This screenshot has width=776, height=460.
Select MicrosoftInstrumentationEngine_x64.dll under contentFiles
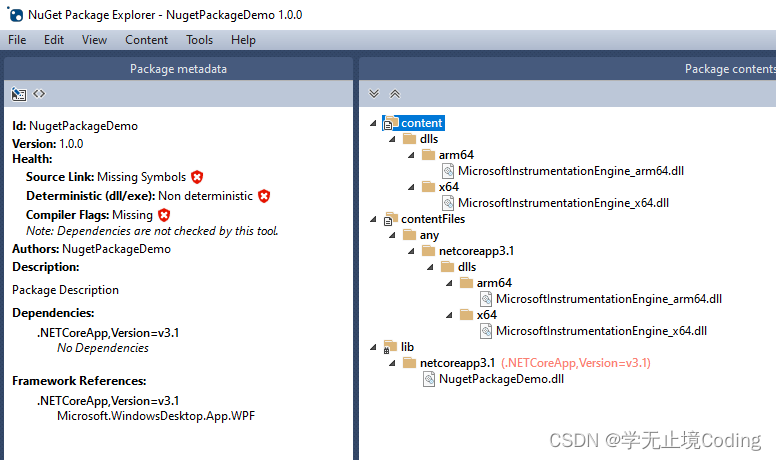pos(602,331)
